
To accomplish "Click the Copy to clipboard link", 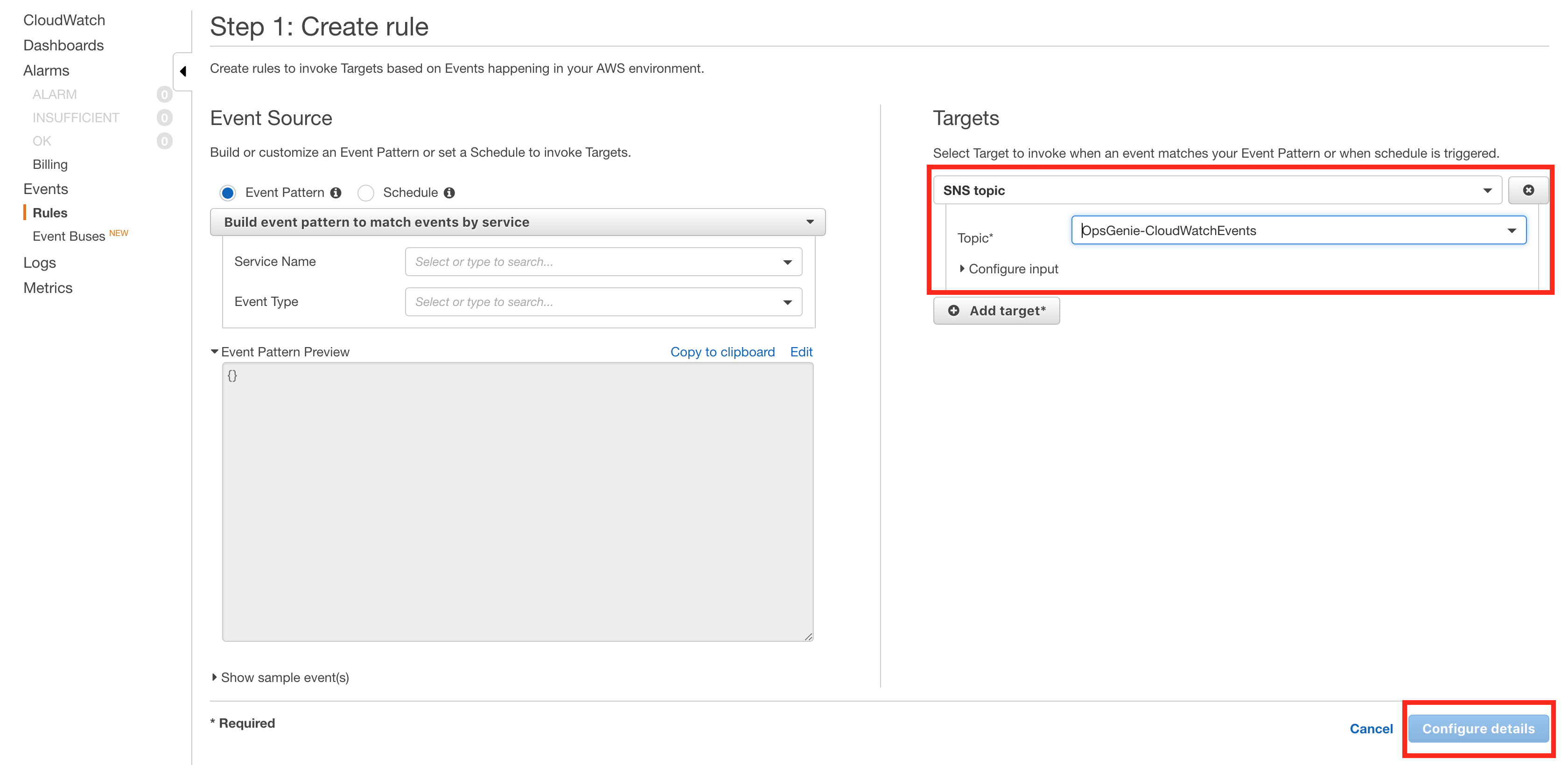I will coord(722,352).
